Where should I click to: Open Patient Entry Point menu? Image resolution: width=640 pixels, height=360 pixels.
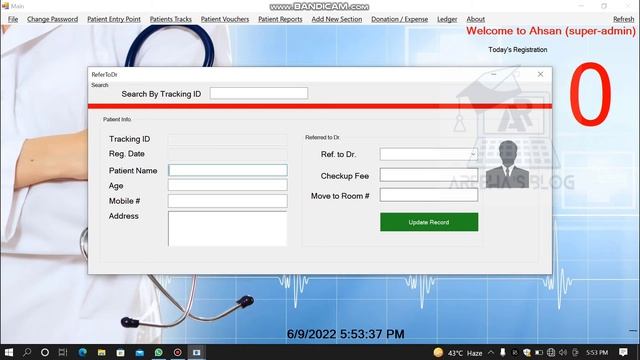click(x=113, y=19)
